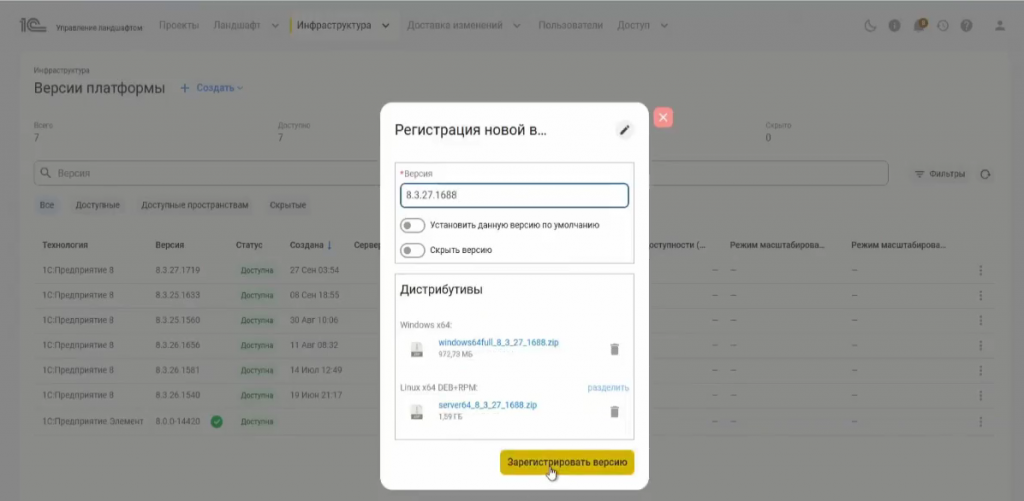The image size is (1024, 501).
Task: Open row menu for version 8.3.27.1719
Action: click(x=980, y=270)
